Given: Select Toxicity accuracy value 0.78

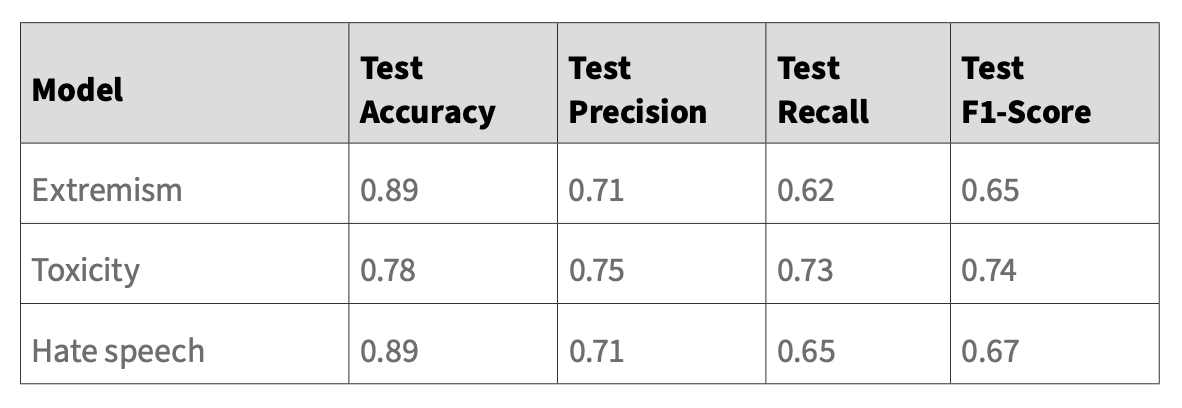Looking at the screenshot, I should point(387,270).
